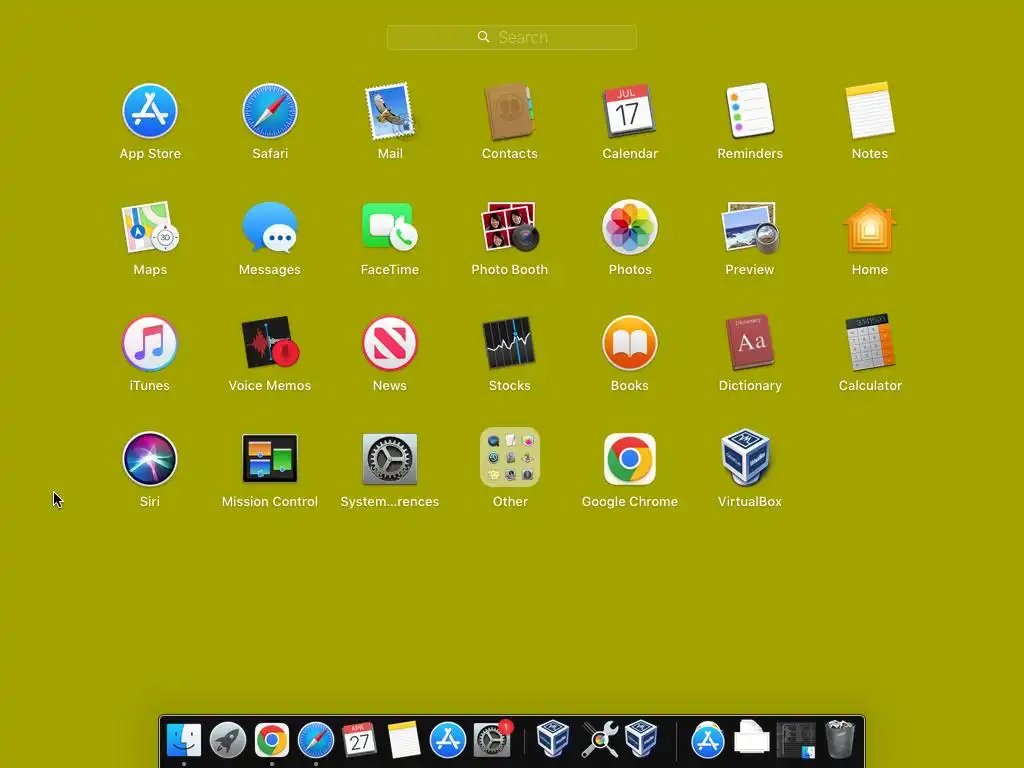Open the Trash in the Dock

point(840,739)
